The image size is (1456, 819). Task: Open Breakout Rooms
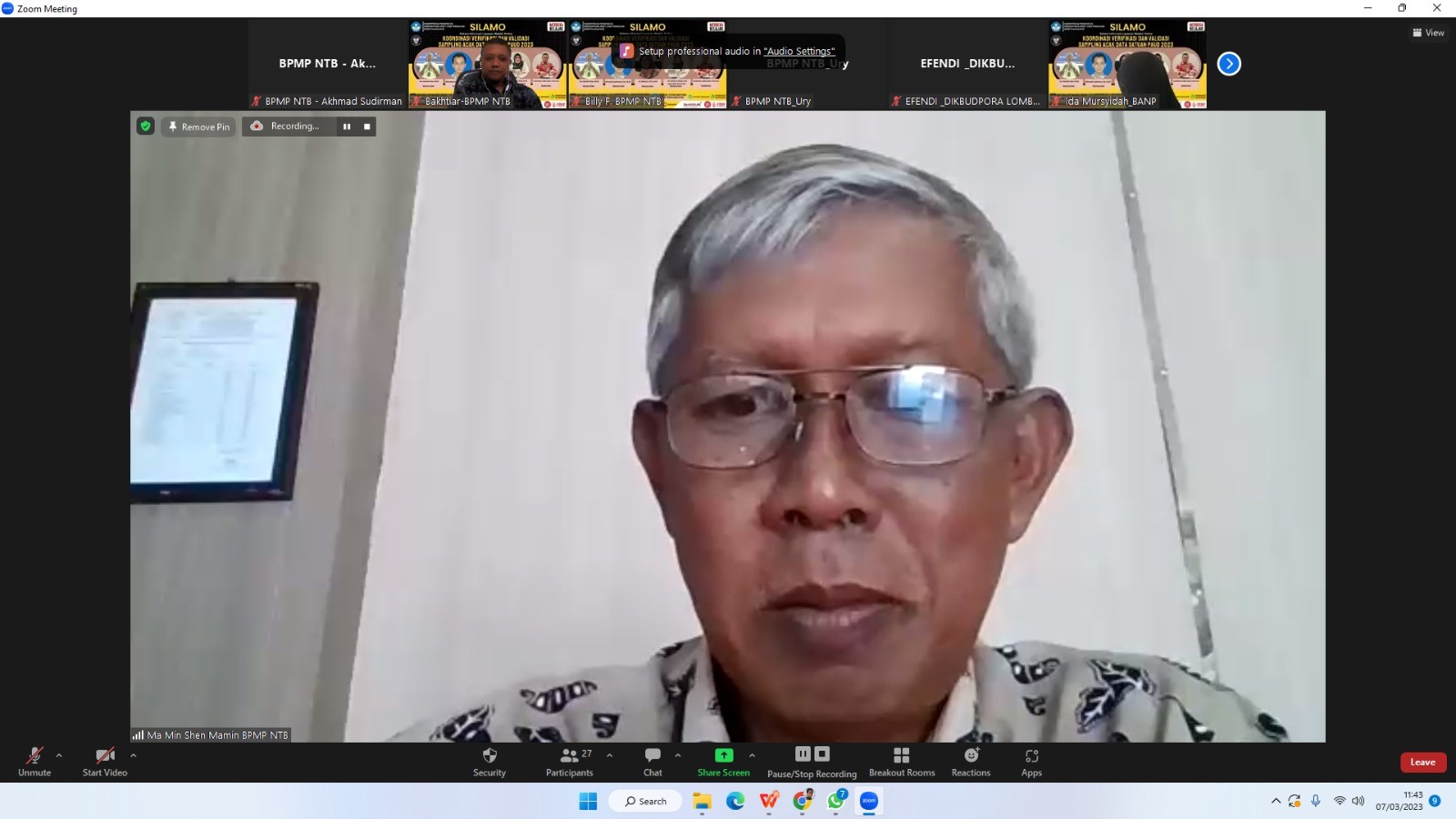point(902,762)
